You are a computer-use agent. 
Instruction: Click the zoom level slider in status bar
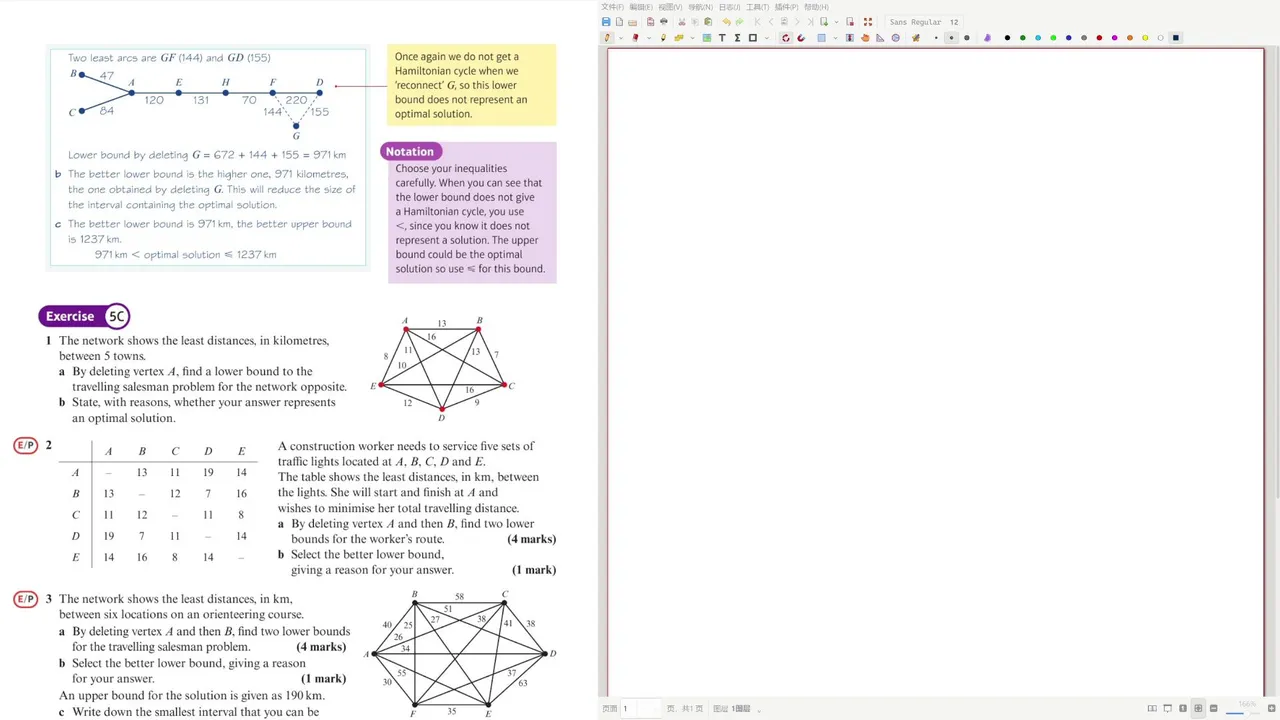1243,713
